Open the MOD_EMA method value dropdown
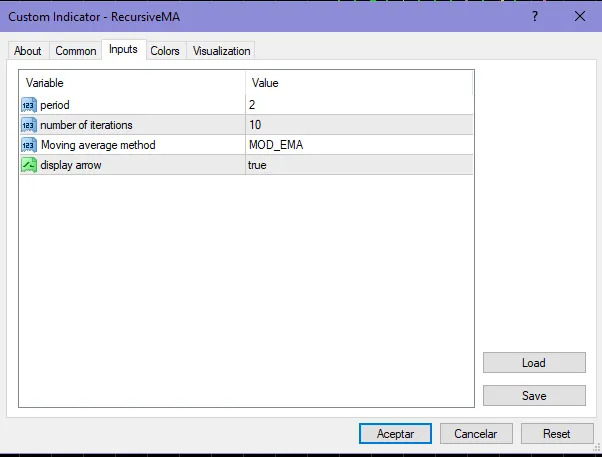 (x=359, y=145)
